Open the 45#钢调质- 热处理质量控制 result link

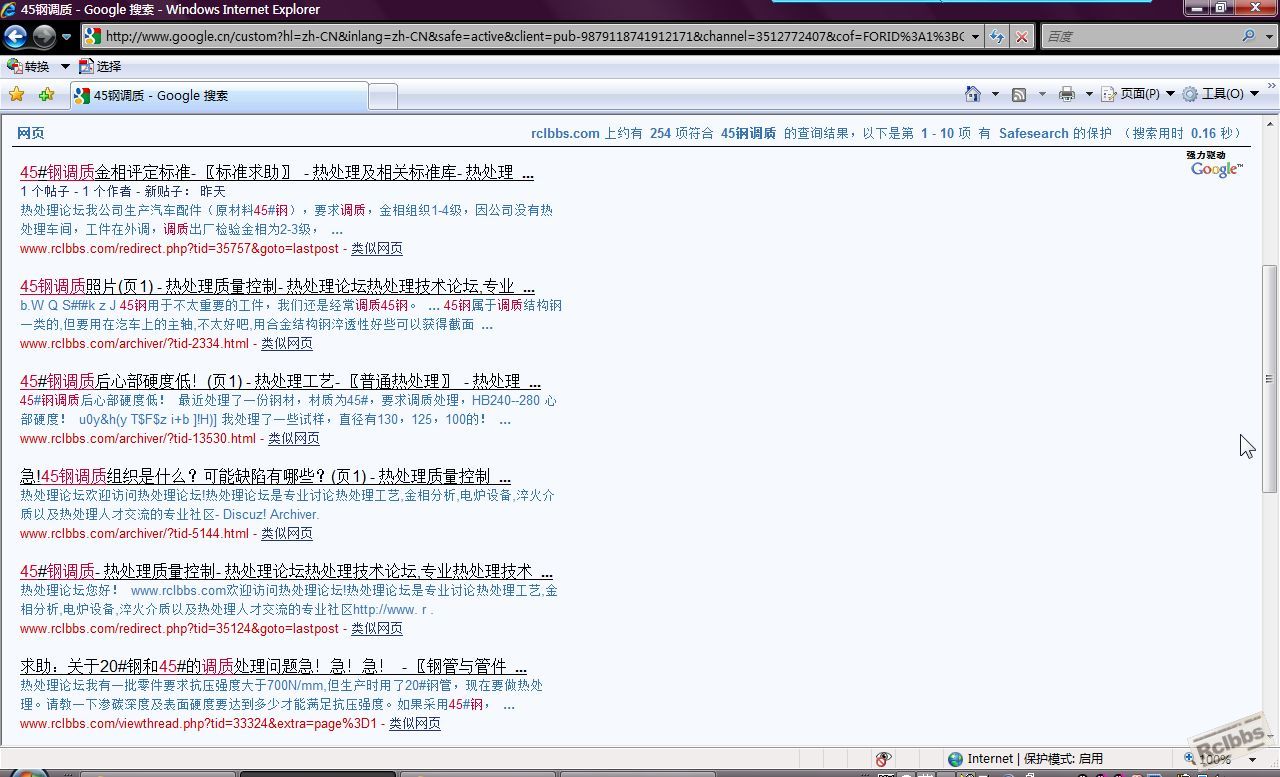(x=286, y=571)
